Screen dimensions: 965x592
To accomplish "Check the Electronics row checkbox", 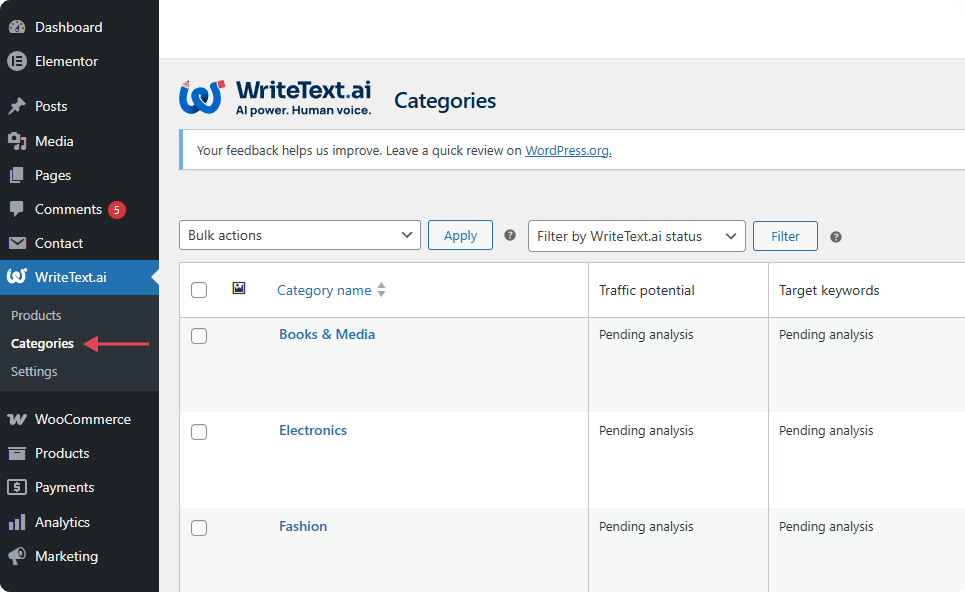I will point(199,432).
